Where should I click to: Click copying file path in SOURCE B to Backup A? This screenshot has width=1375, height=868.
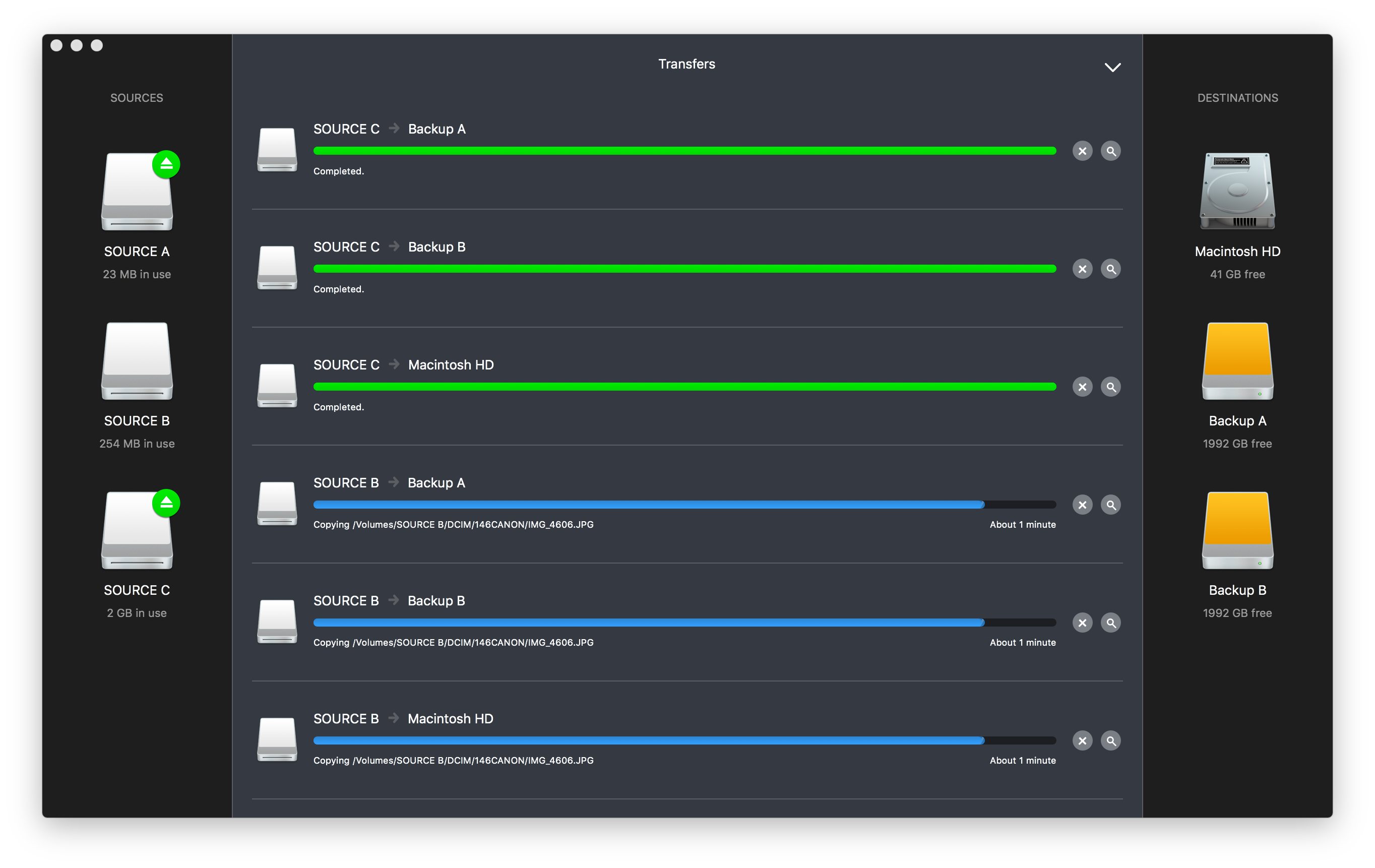[454, 525]
